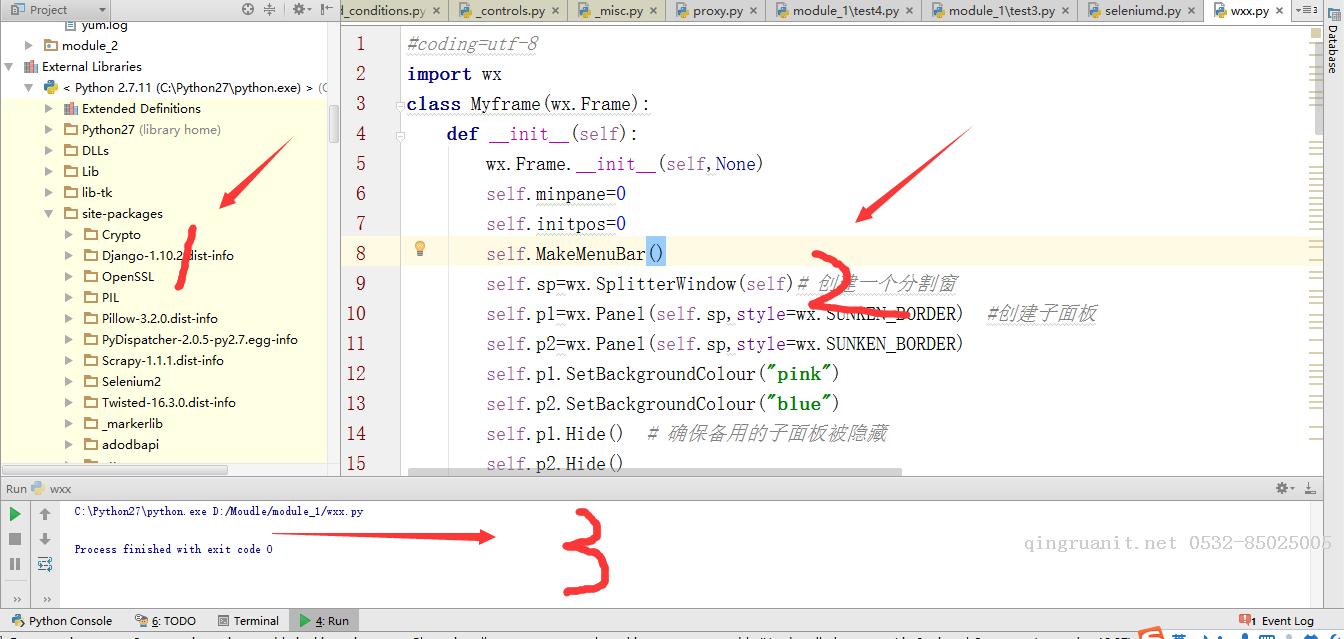This screenshot has height=639, width=1344.
Task: Click the Stop process square icon
Action: click(x=15, y=539)
